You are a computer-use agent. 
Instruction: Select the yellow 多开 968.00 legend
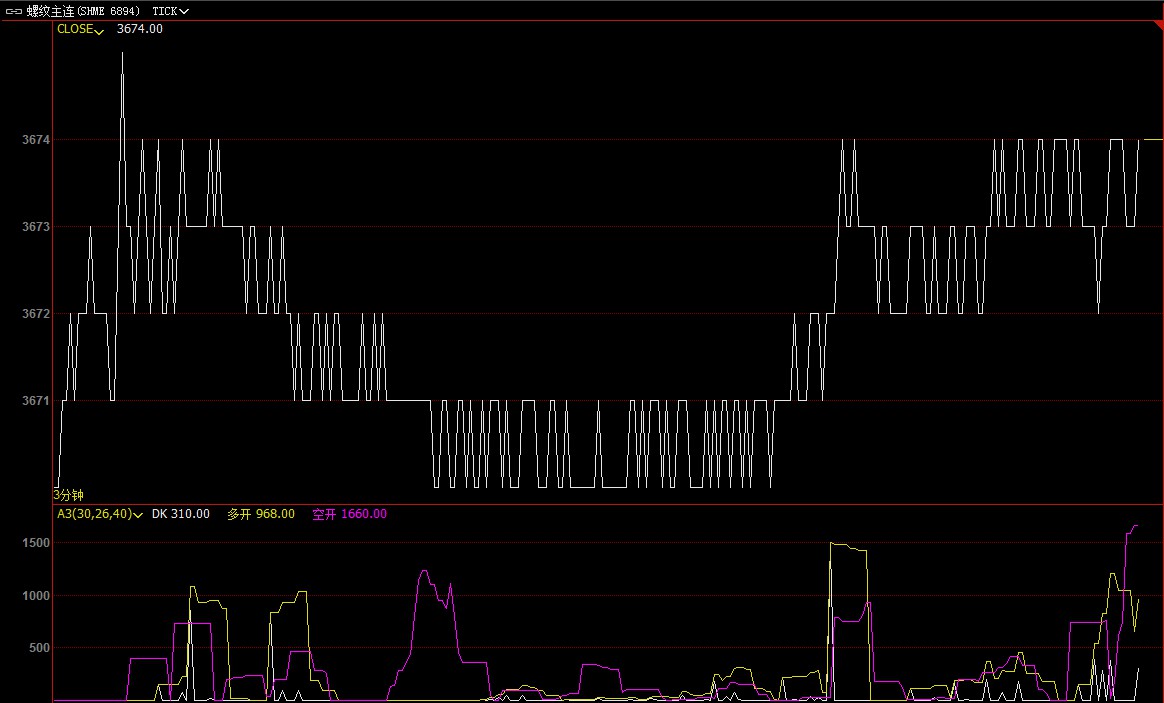tap(261, 514)
